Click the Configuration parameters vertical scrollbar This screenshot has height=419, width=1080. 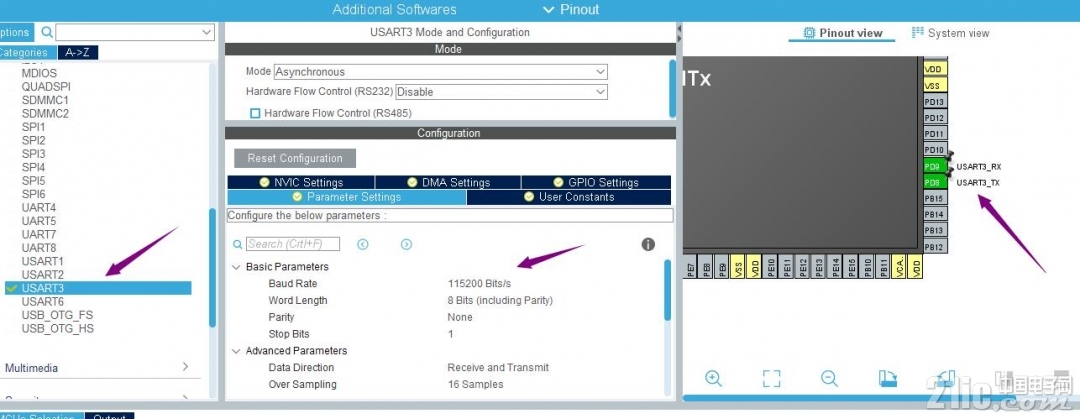(667, 290)
